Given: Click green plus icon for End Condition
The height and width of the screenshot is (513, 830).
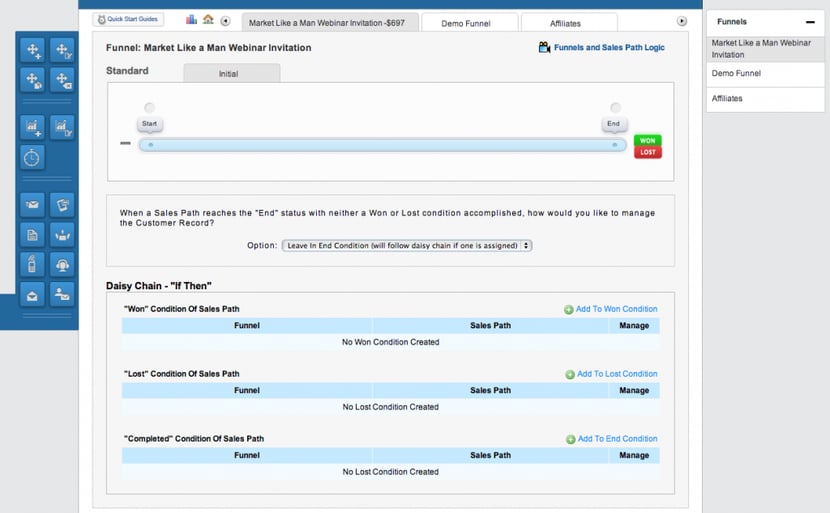Looking at the screenshot, I should pyautogui.click(x=571, y=439).
